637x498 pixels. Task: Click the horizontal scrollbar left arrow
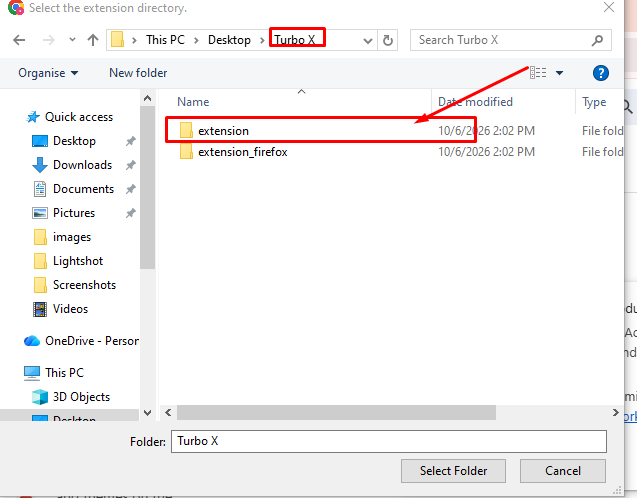(x=168, y=412)
